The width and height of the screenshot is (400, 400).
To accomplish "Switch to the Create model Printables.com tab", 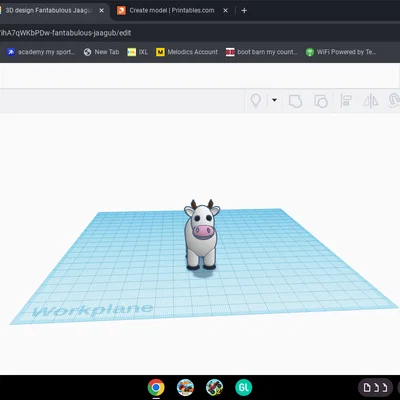I will (x=172, y=10).
